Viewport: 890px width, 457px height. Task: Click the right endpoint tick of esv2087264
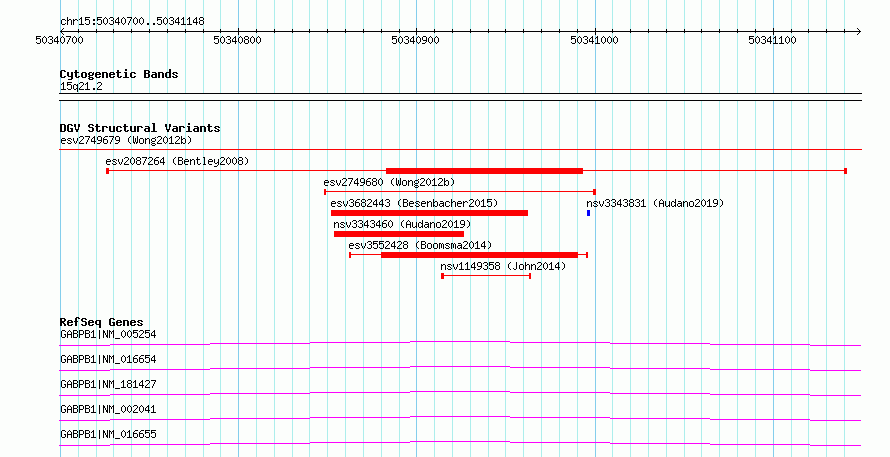[846, 171]
